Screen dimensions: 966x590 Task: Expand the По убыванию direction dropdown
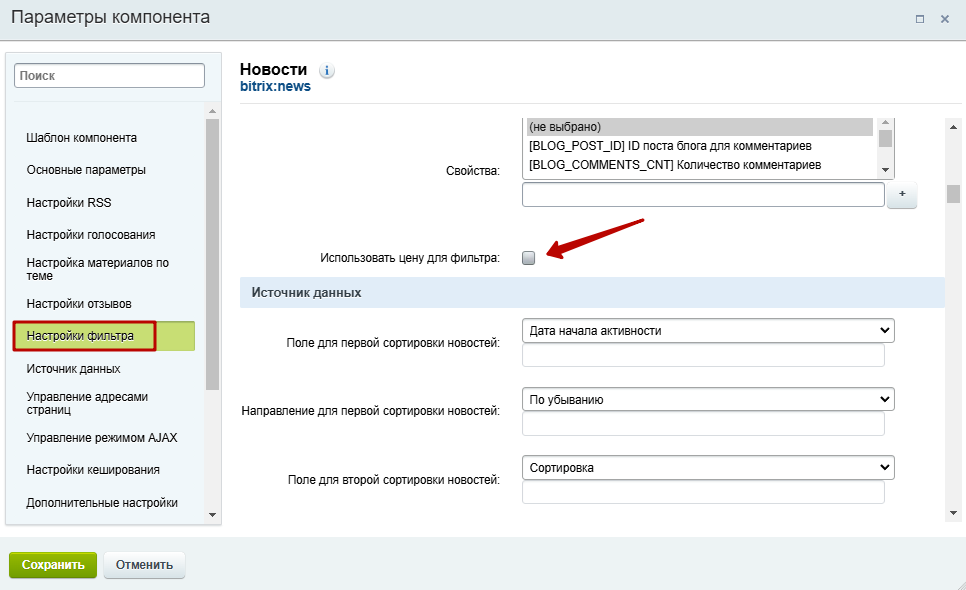708,399
